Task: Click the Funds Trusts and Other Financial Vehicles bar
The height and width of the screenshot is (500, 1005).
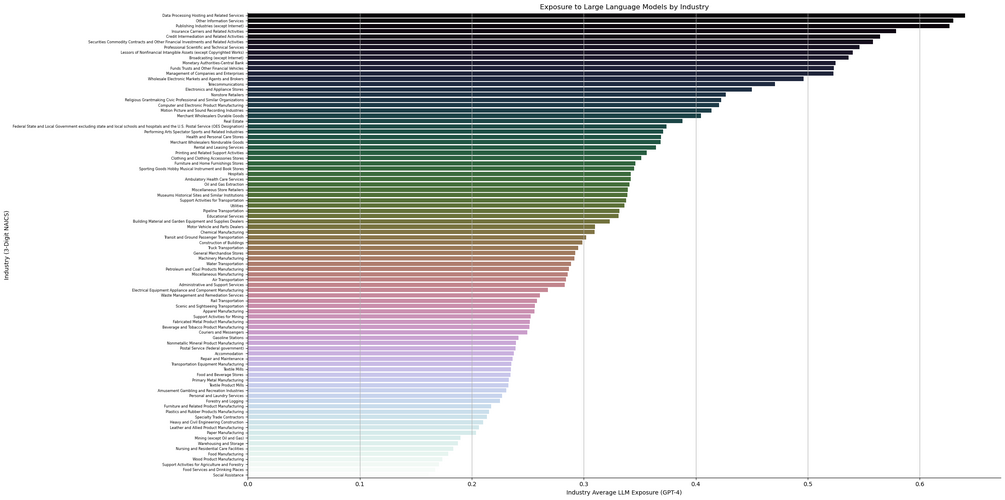Action: coord(541,68)
